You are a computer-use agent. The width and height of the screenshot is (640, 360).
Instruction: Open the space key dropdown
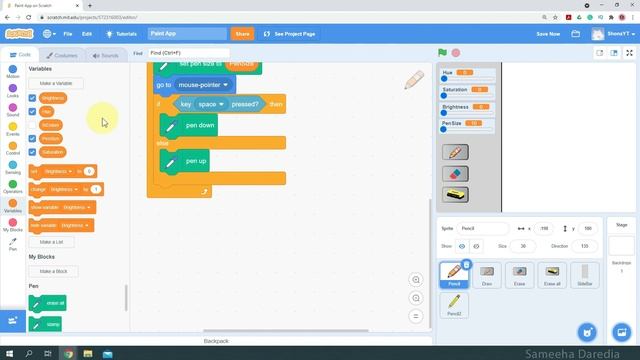(211, 104)
